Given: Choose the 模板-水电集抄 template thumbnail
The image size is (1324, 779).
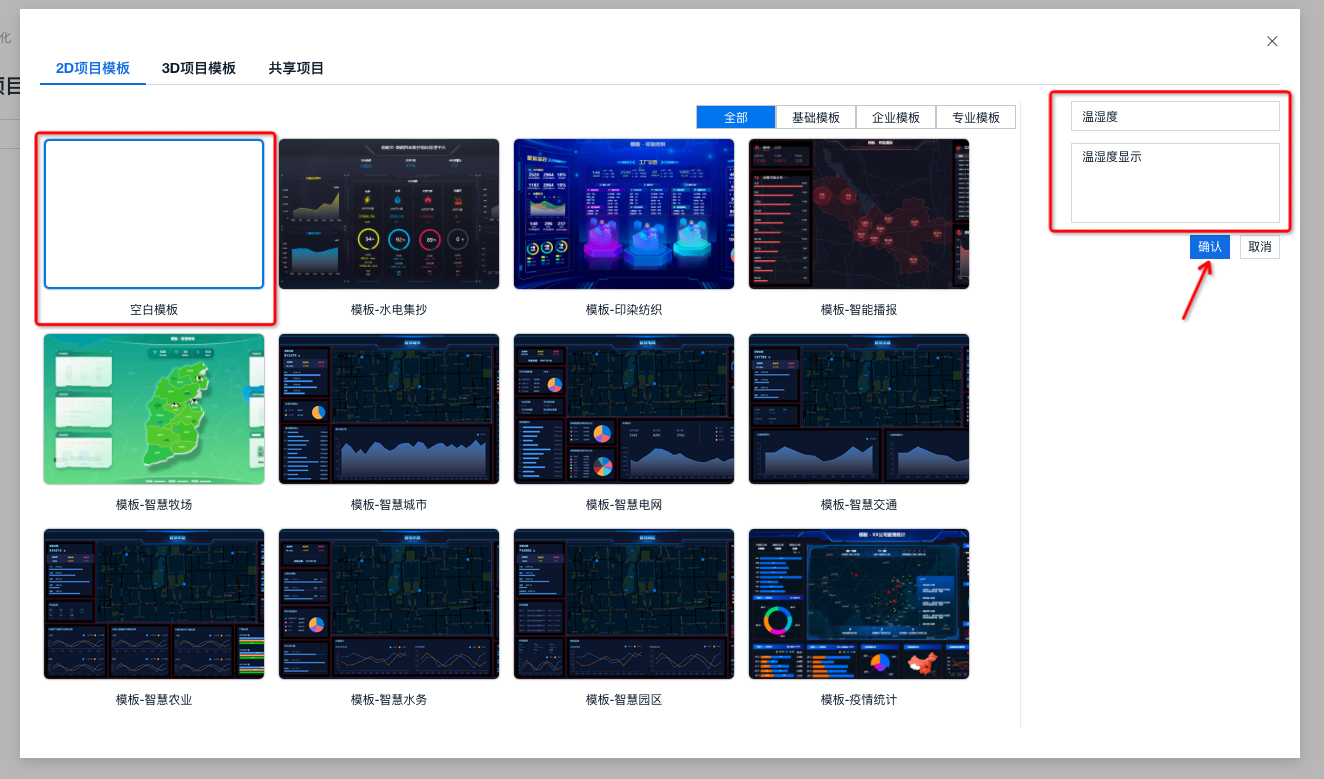Looking at the screenshot, I should pyautogui.click(x=389, y=214).
